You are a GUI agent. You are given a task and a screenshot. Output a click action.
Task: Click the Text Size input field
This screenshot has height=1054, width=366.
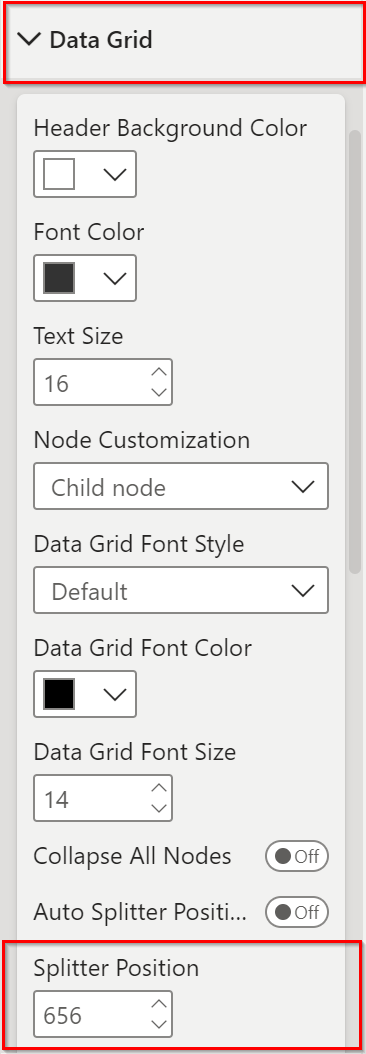point(103,382)
